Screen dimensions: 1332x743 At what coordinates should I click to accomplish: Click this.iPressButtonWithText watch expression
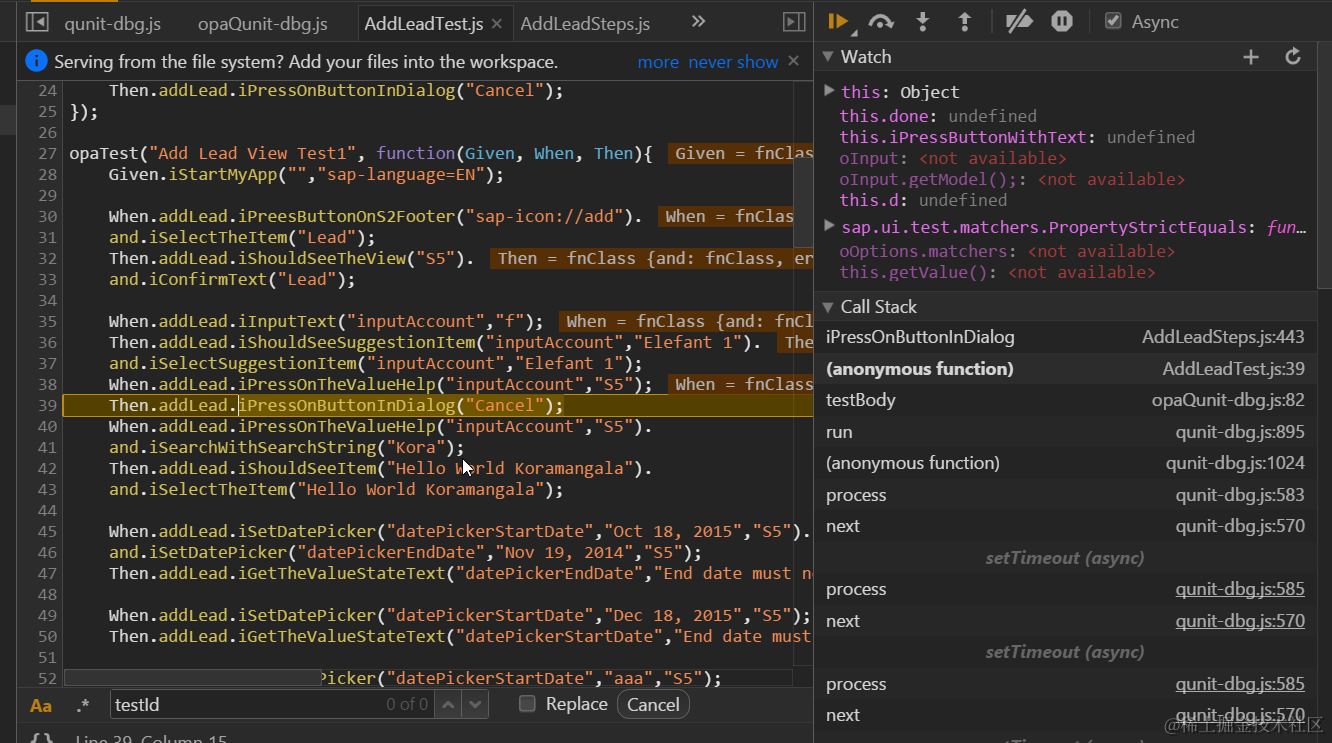1017,137
